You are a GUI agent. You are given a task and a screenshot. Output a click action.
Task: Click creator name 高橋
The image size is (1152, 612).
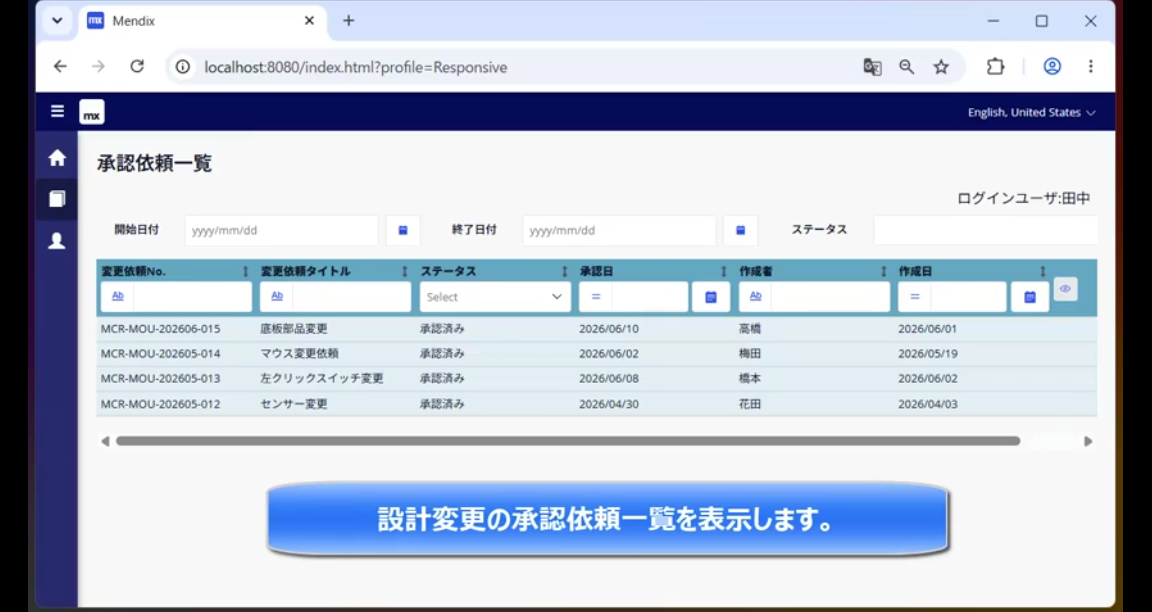pyautogui.click(x=750, y=328)
